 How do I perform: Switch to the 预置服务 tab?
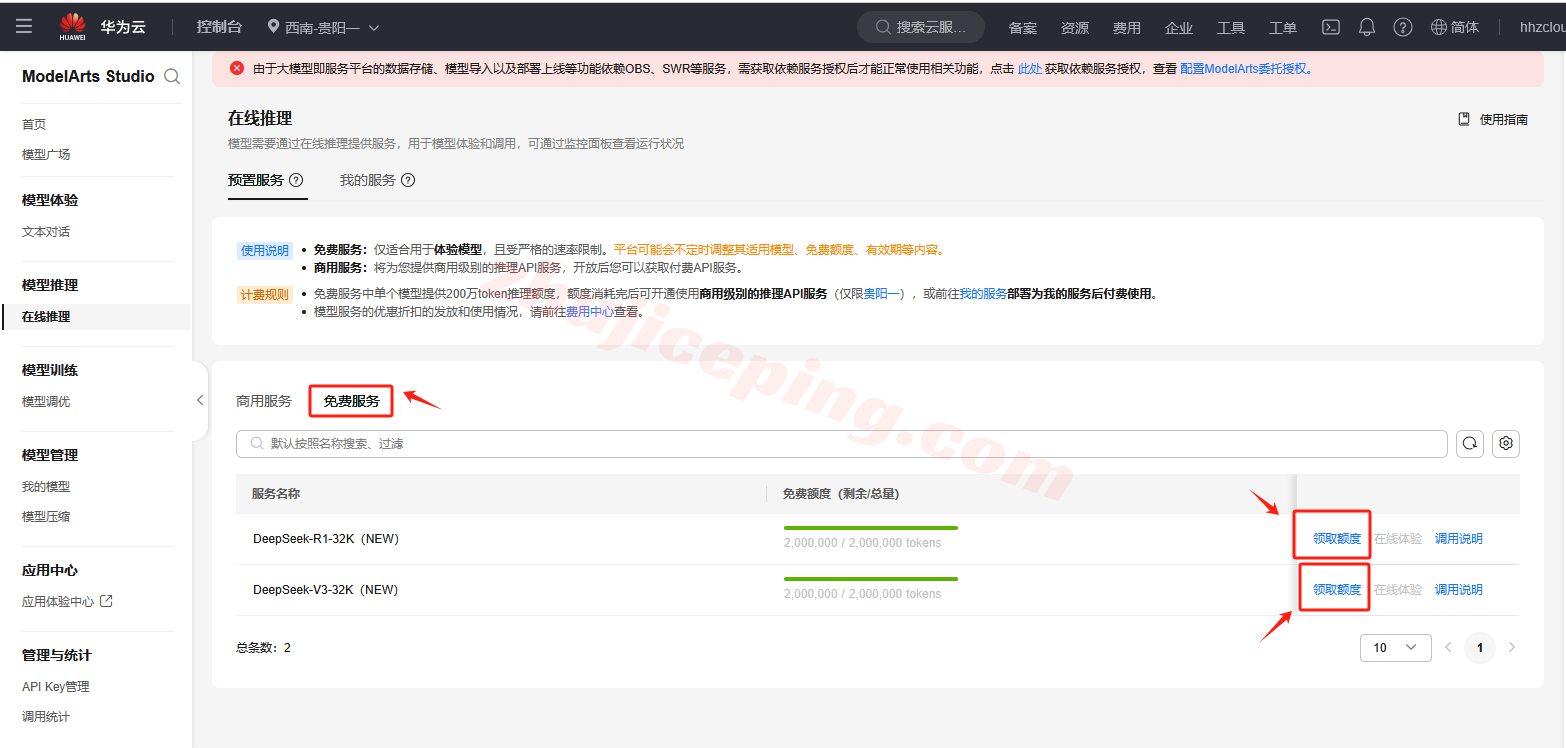[x=256, y=181]
